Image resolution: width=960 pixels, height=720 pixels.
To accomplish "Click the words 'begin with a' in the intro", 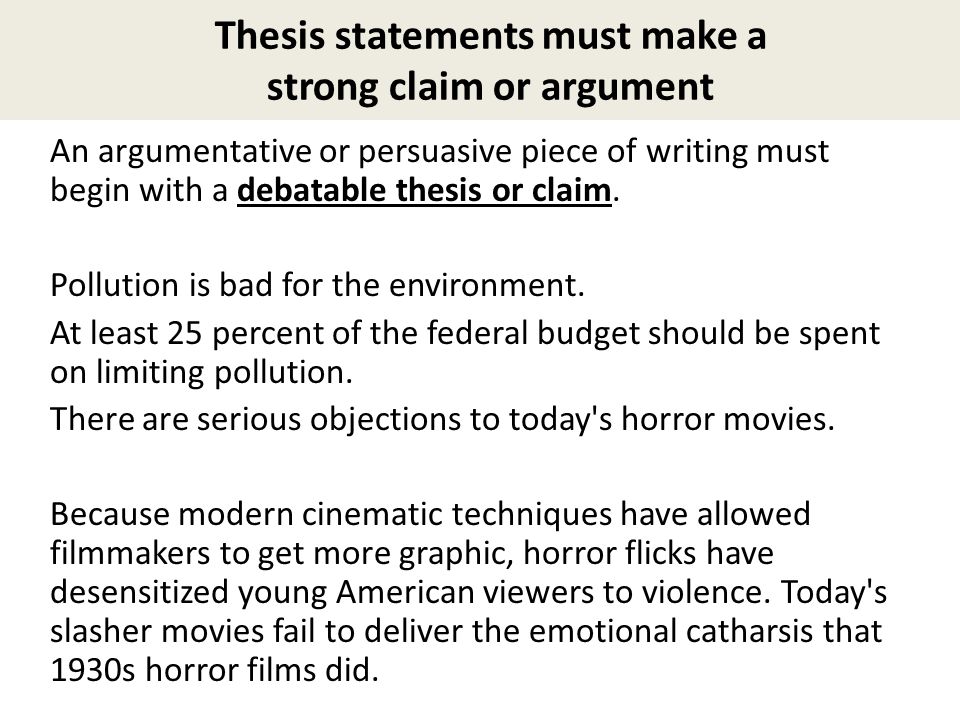I will pos(139,190).
